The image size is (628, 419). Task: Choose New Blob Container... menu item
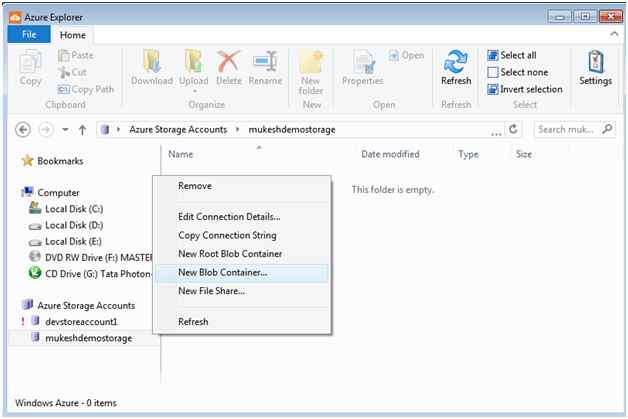(x=242, y=272)
